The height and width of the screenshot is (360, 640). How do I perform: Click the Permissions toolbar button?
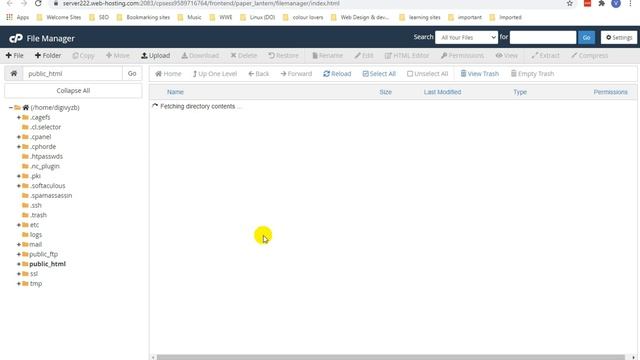tap(462, 56)
